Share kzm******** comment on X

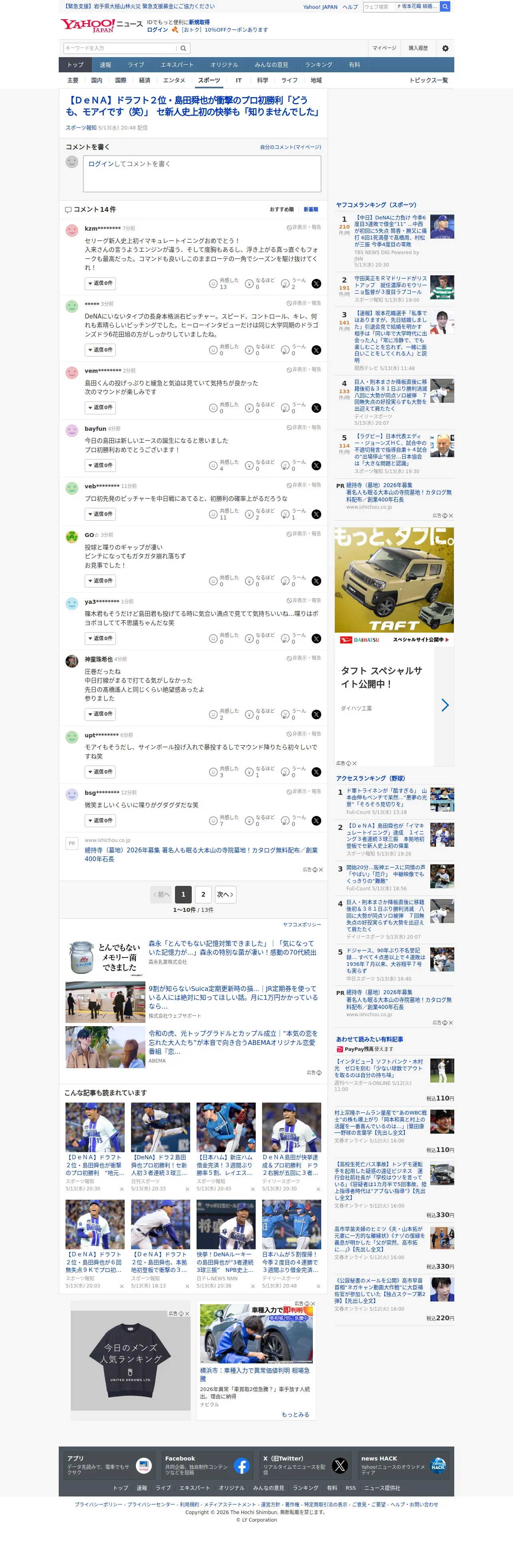(316, 284)
